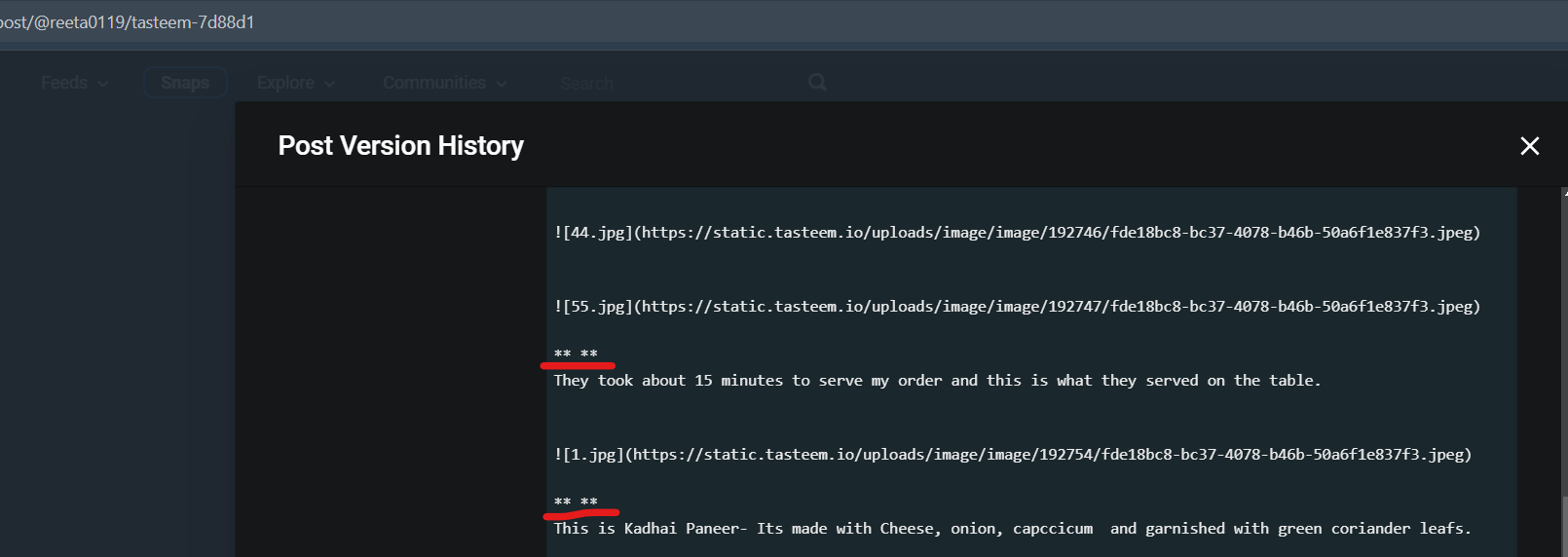Open the Feeds dropdown menu

pyautogui.click(x=74, y=83)
